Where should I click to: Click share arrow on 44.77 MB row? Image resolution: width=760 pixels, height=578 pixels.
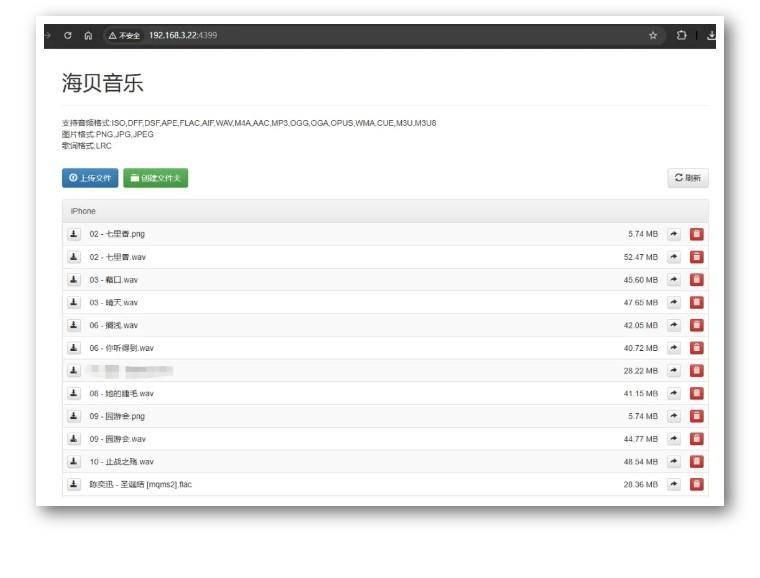click(674, 439)
